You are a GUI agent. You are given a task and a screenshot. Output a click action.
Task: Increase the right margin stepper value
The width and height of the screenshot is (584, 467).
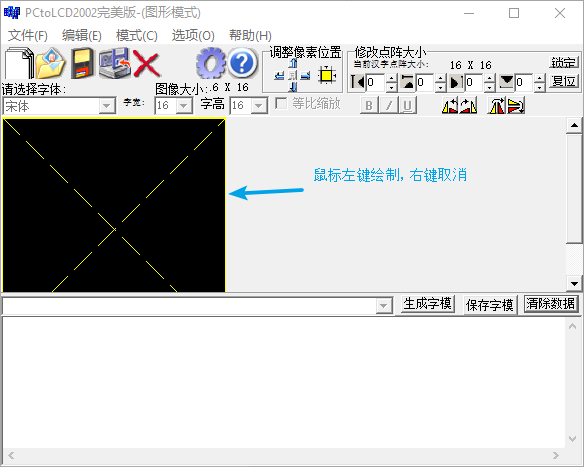coord(489,78)
